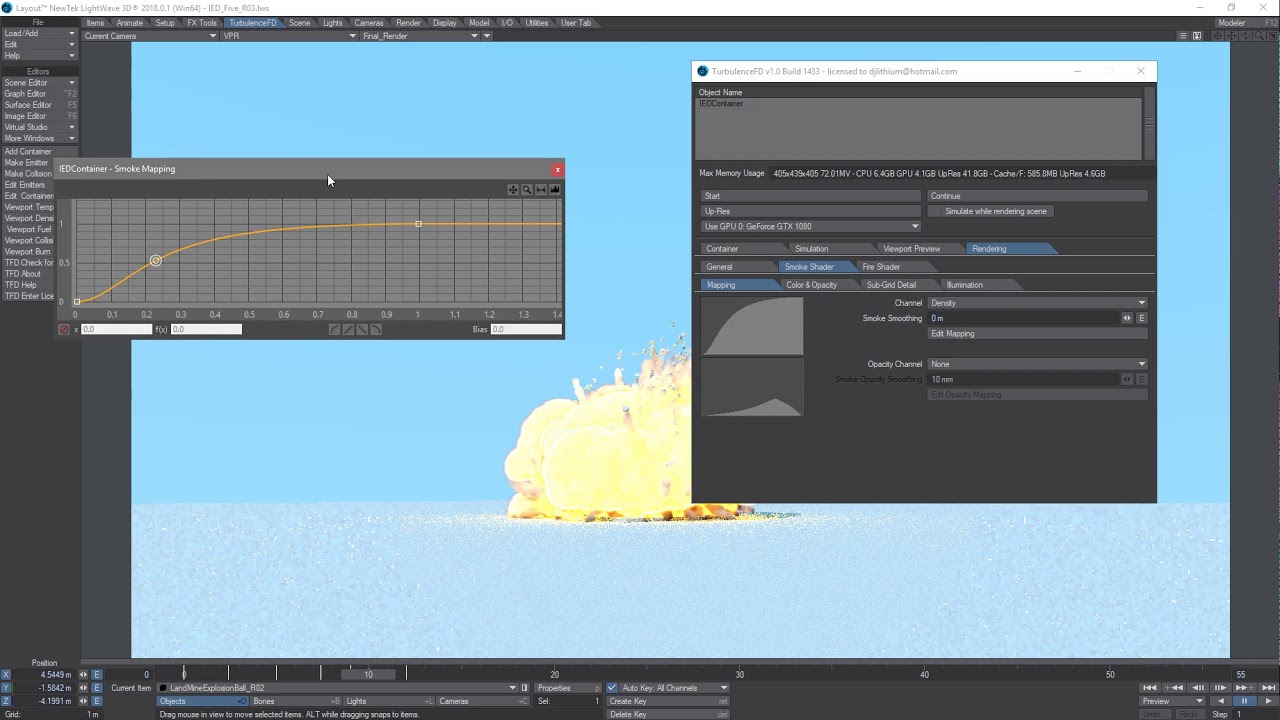Toggle X position axis button
Viewport: 1280px width, 720px height.
[x=6, y=675]
